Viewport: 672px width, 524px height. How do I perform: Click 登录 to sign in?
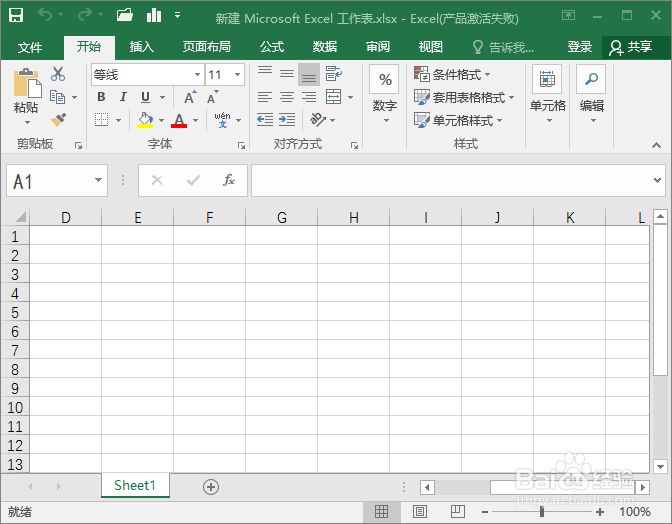579,47
